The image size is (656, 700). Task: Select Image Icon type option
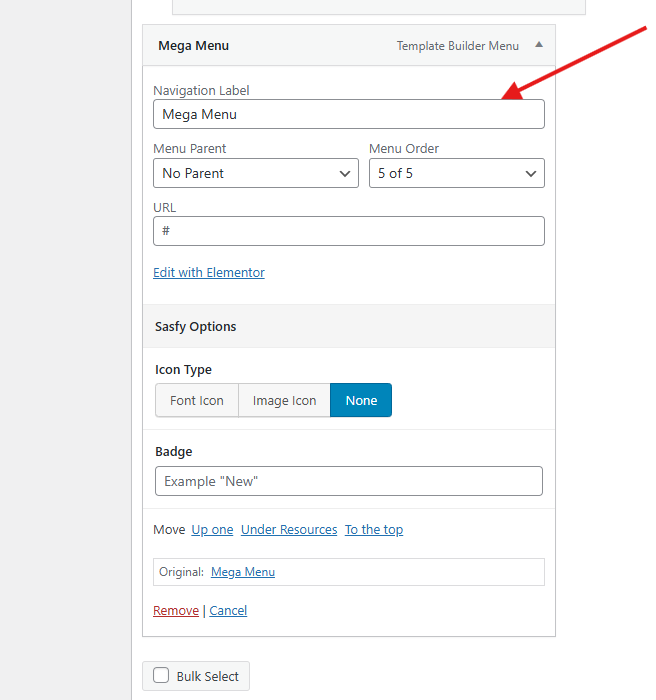(284, 400)
